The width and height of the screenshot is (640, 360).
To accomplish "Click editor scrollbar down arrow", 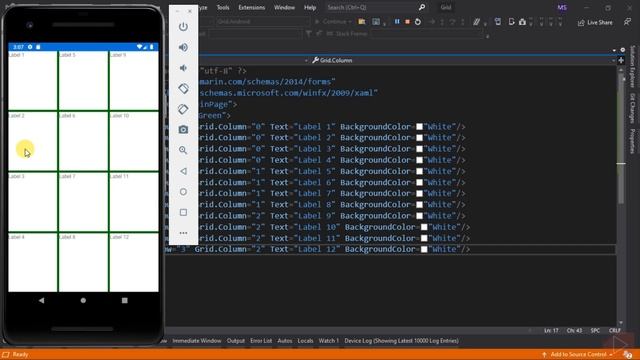I will pyautogui.click(x=621, y=323).
